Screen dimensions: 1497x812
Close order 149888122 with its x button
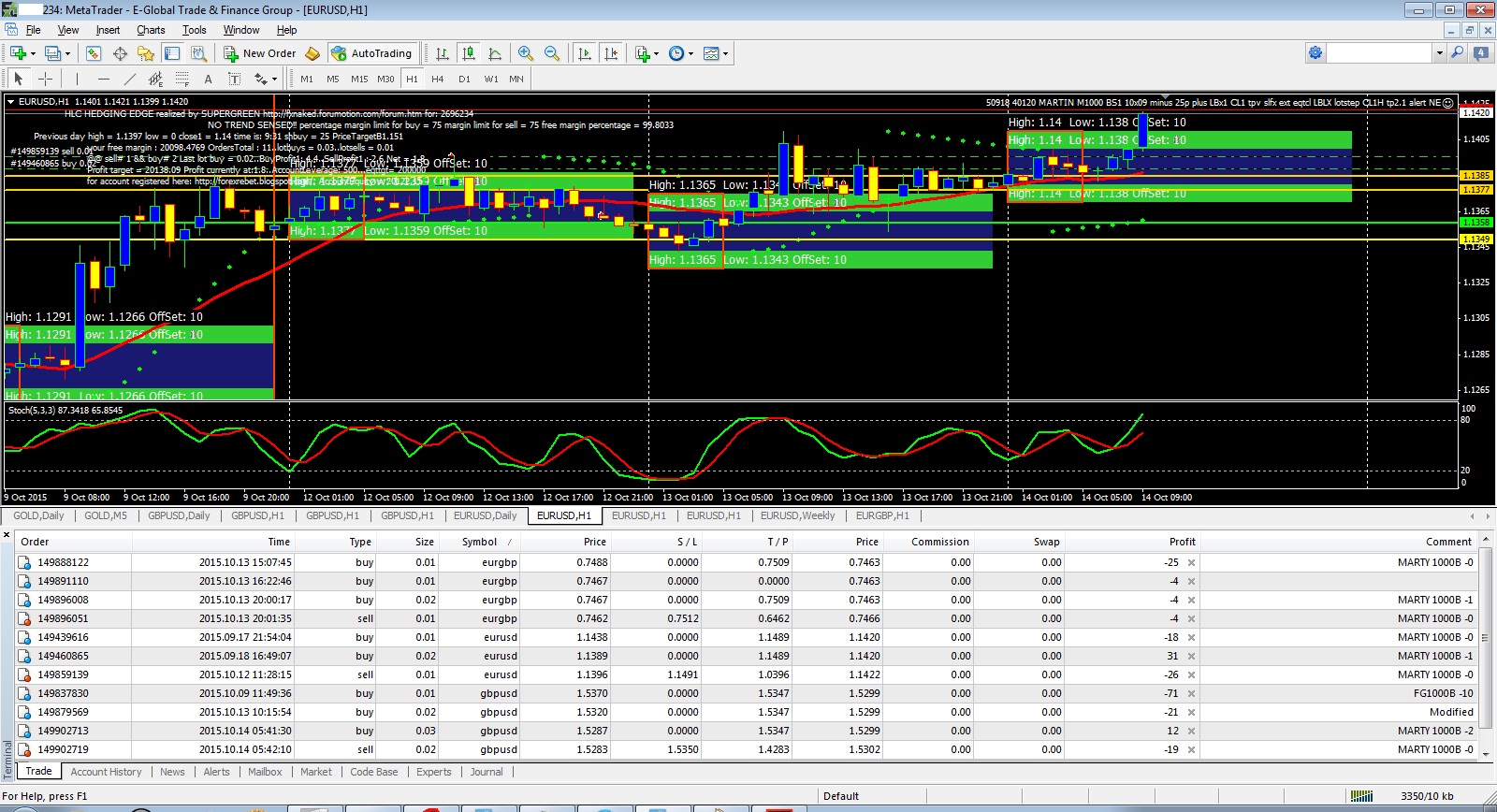pyautogui.click(x=1191, y=562)
